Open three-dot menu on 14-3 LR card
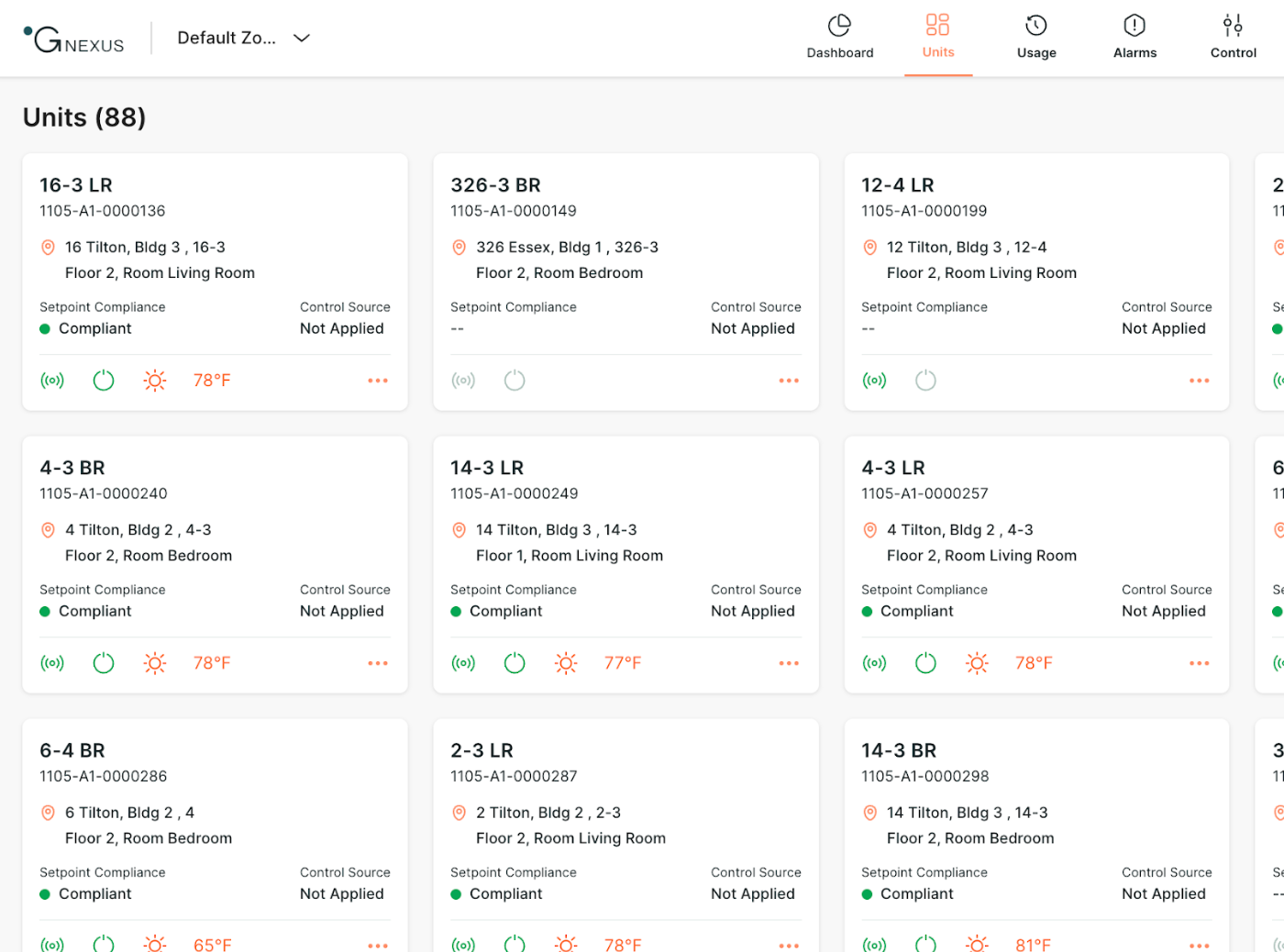 coord(789,663)
